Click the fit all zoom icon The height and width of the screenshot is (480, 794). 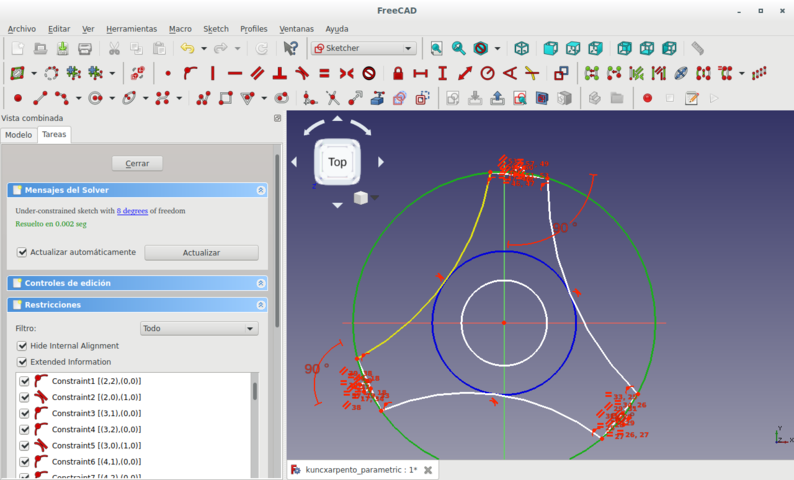436,48
